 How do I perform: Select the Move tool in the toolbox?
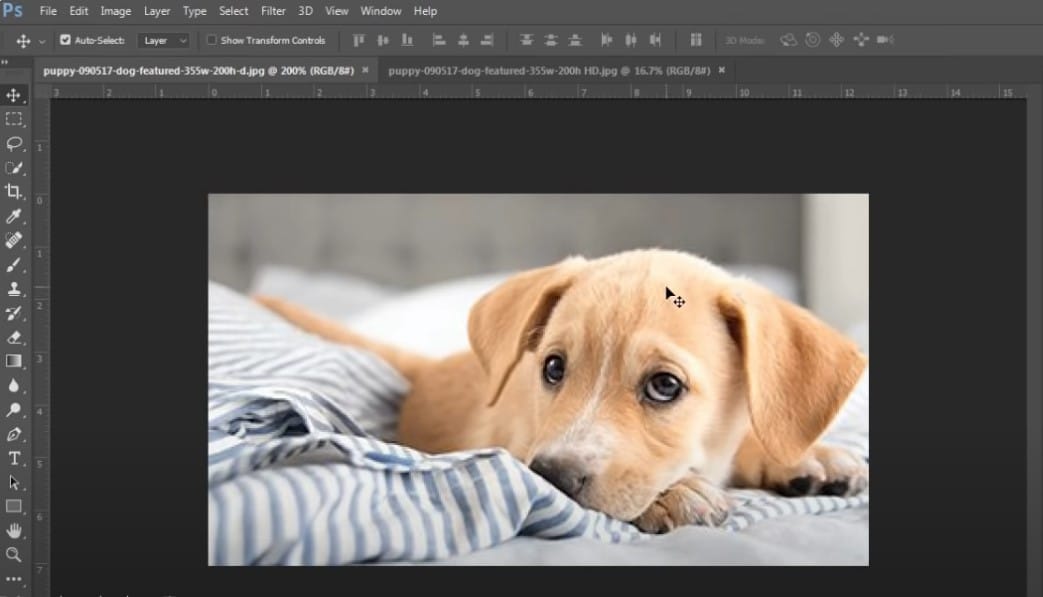coord(14,95)
